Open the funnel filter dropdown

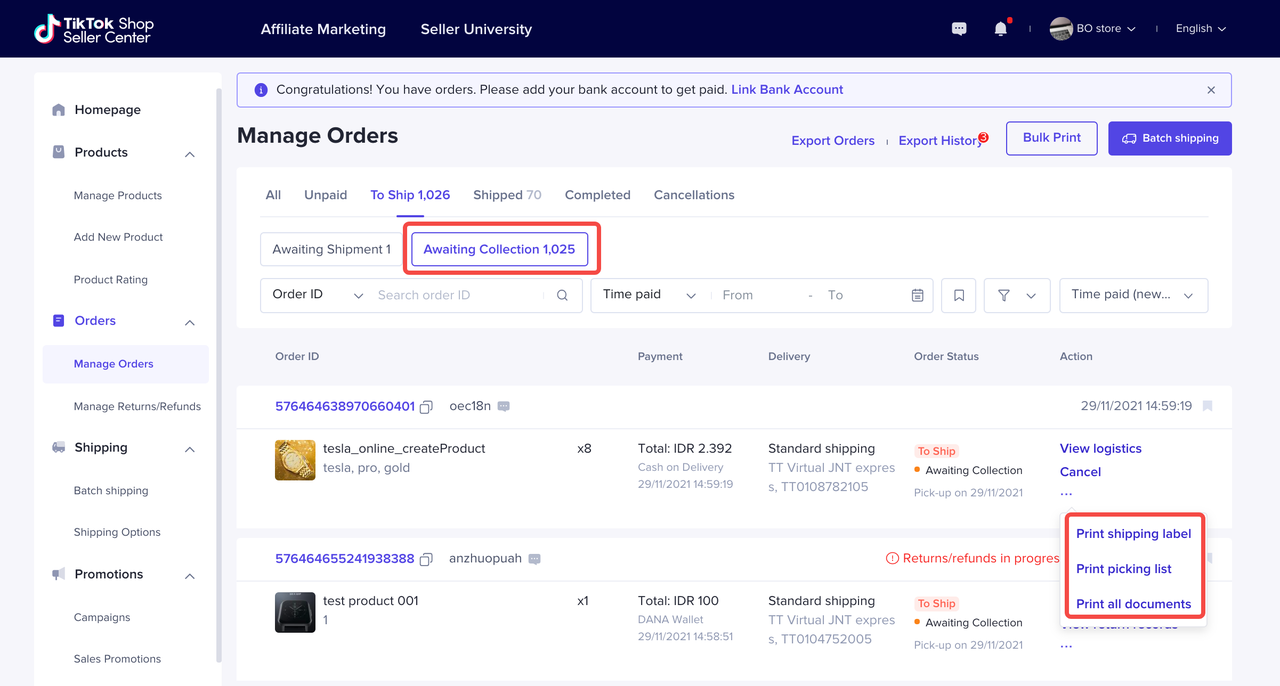tap(1016, 295)
